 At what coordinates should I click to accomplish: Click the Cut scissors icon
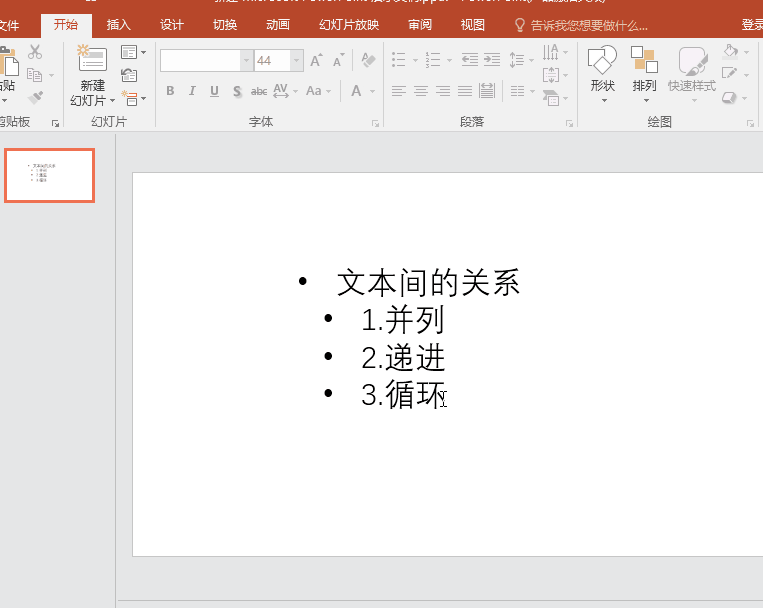click(x=35, y=52)
